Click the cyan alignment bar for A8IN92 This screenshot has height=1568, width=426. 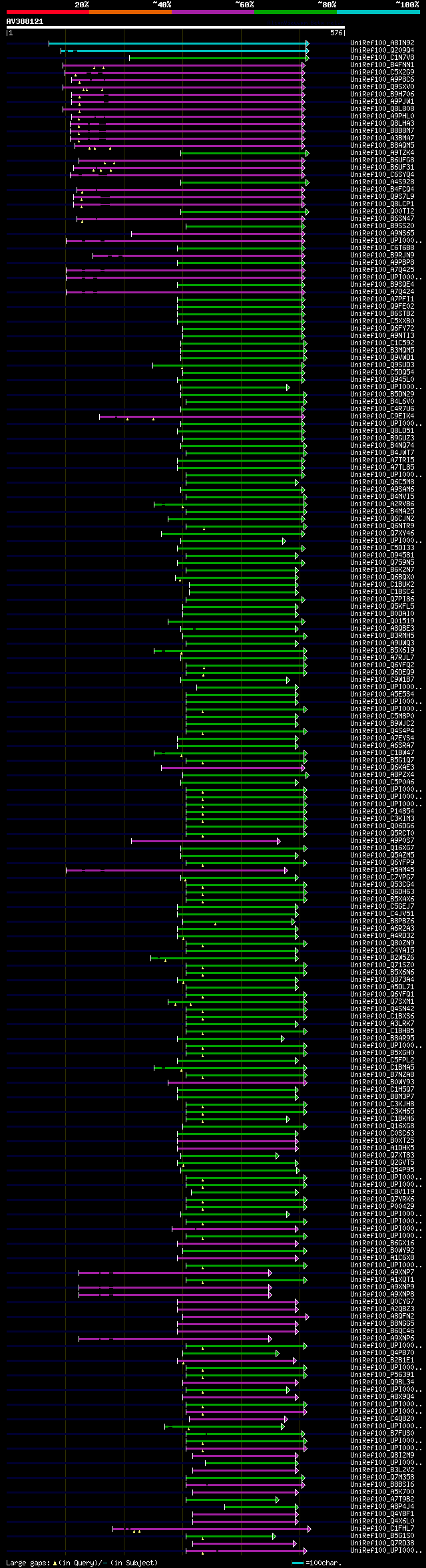pos(178,43)
